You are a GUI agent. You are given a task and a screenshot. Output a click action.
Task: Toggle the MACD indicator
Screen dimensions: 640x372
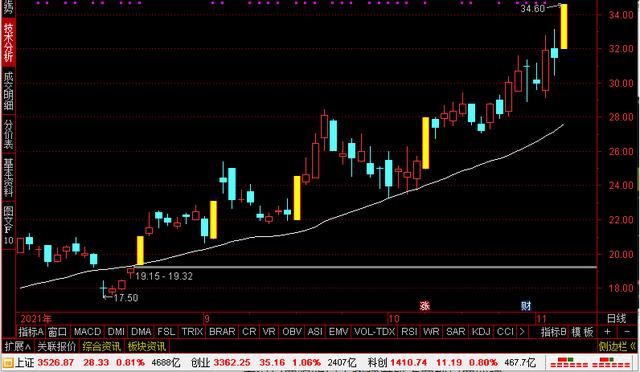(x=87, y=332)
